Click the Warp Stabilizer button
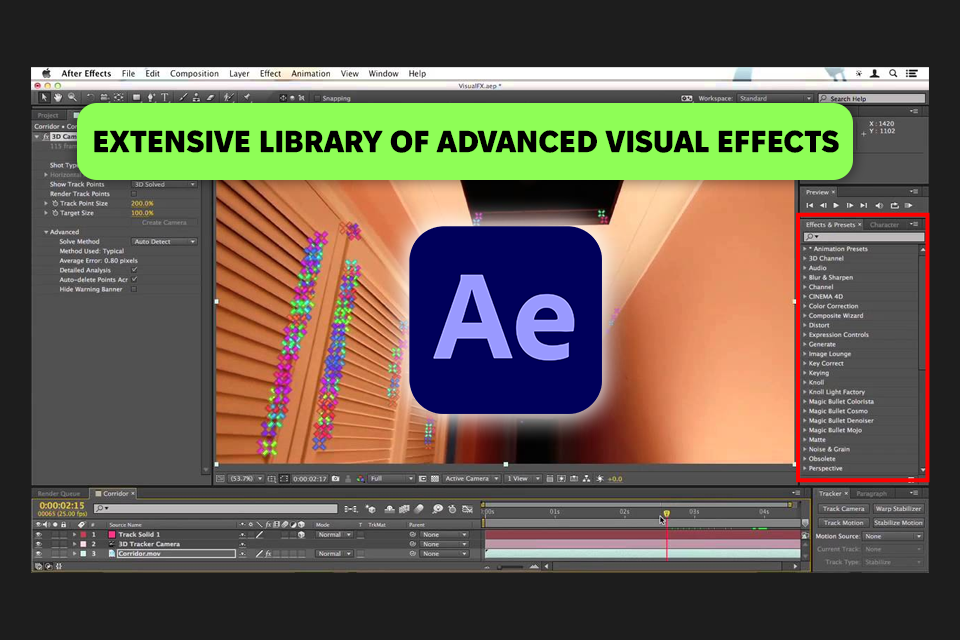 pyautogui.click(x=898, y=509)
